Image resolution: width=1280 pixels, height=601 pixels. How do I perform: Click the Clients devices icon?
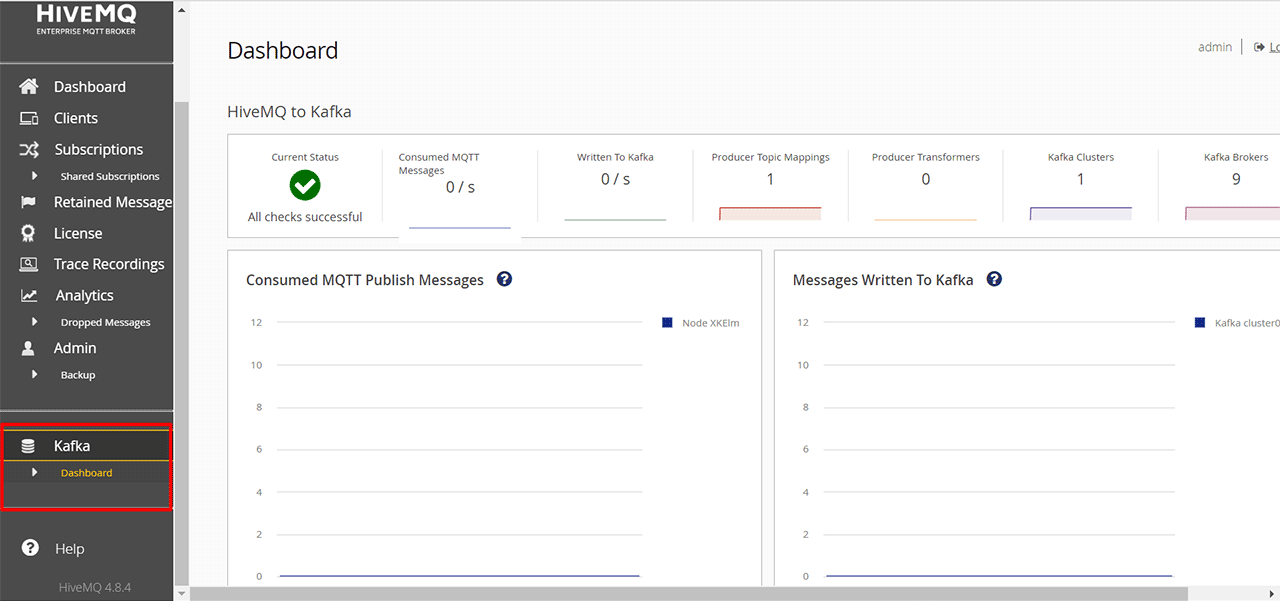(x=30, y=118)
